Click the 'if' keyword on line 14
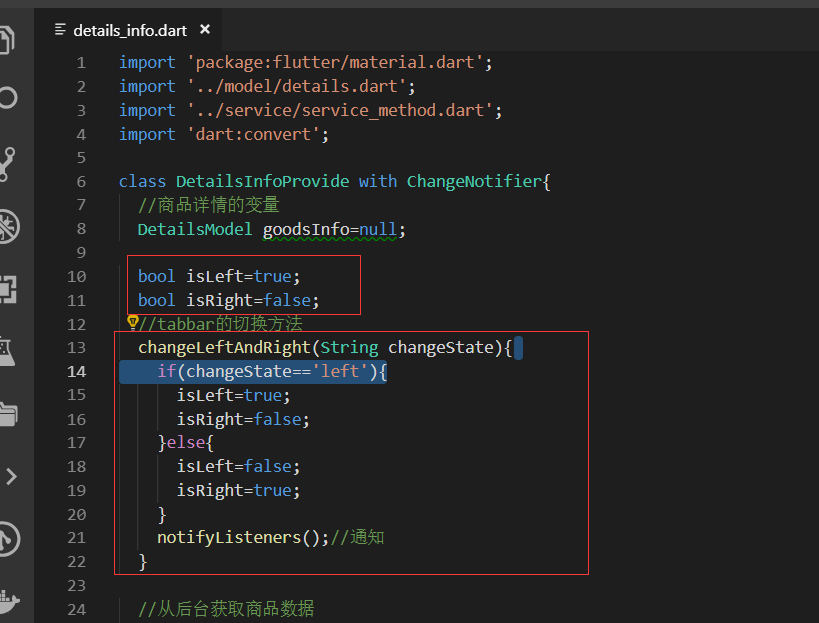 [167, 371]
